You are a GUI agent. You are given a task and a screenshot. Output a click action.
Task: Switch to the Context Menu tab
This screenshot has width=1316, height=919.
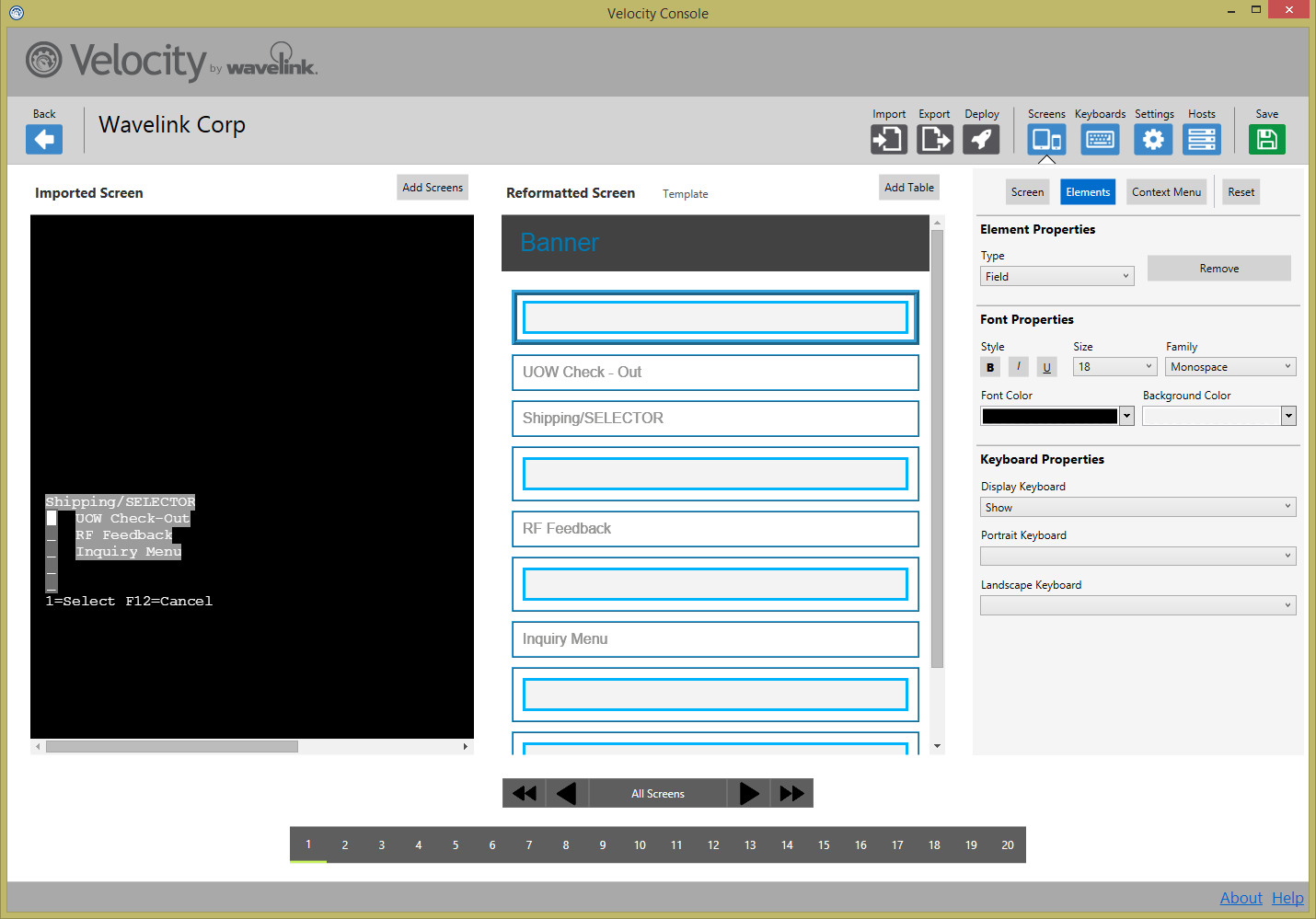[1166, 192]
